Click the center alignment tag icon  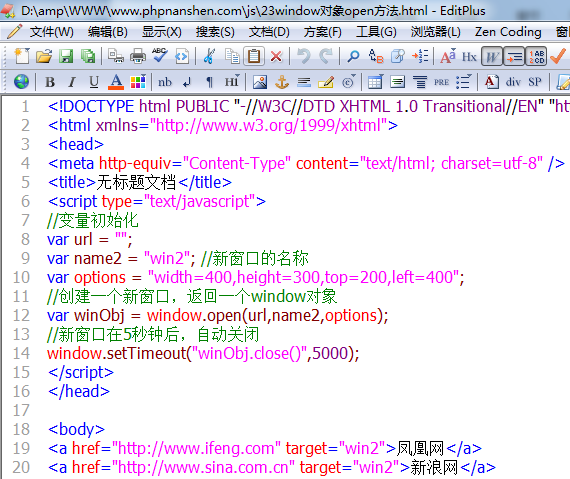420,82
